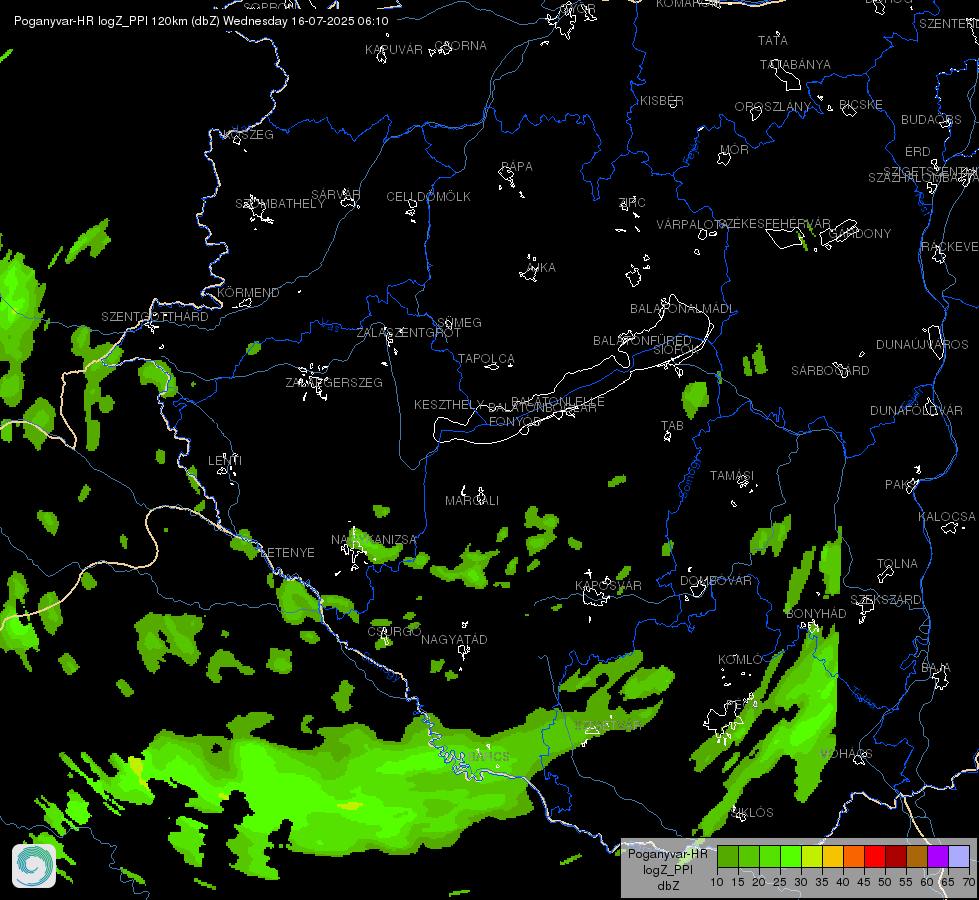
Task: Select the red 45-50 dBZ legend swatch
Action: [875, 856]
